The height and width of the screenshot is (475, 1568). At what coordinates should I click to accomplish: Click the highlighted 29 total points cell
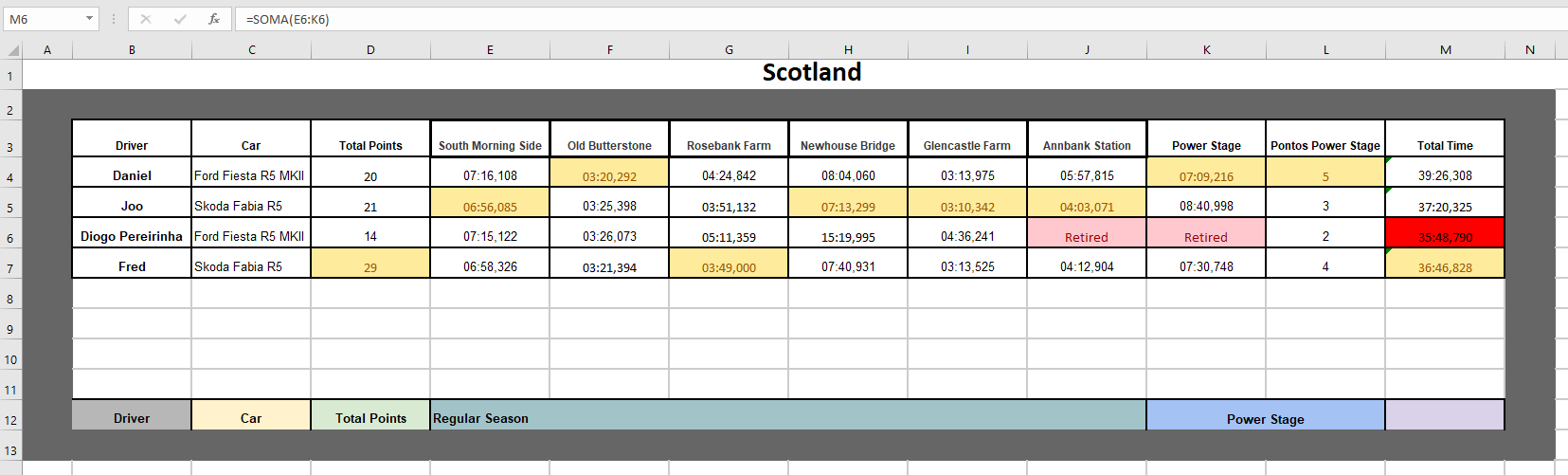coord(370,264)
